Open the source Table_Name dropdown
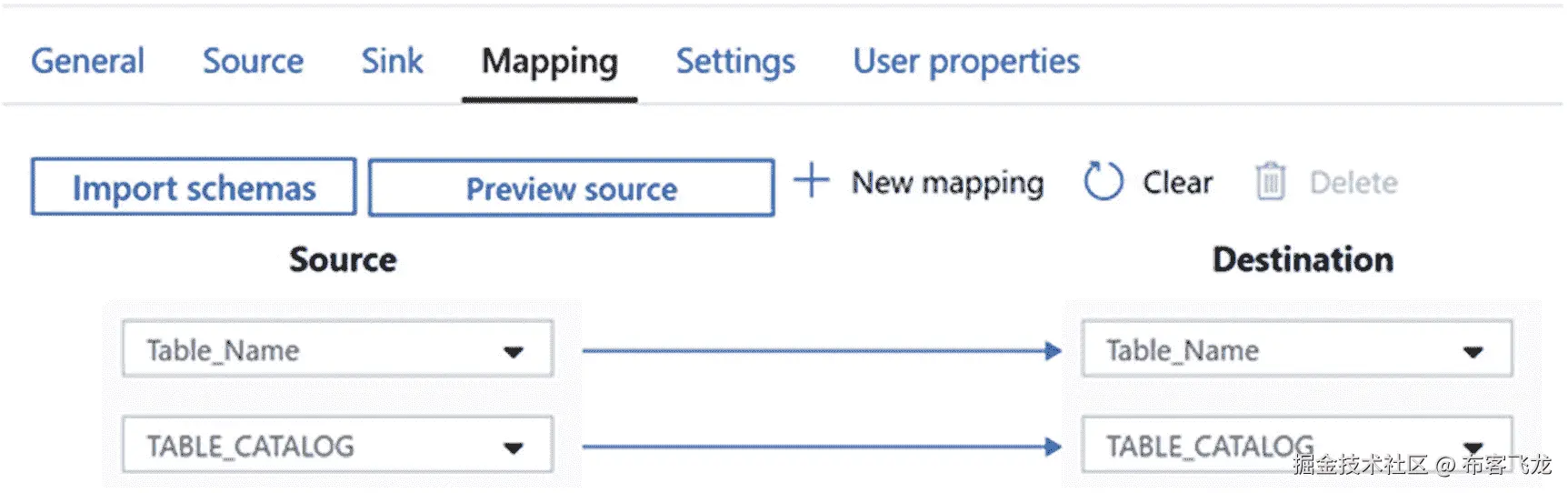 coord(338,349)
